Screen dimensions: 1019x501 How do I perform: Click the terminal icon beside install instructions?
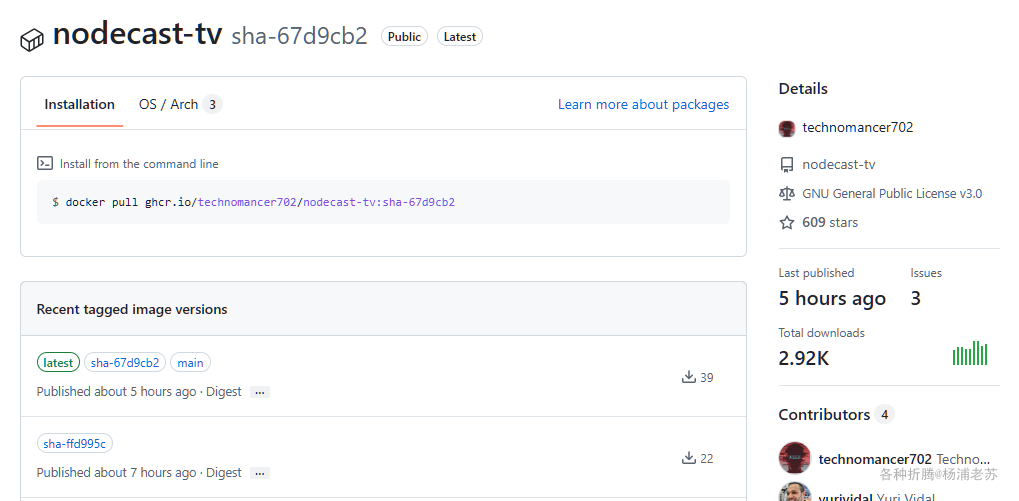pos(45,163)
